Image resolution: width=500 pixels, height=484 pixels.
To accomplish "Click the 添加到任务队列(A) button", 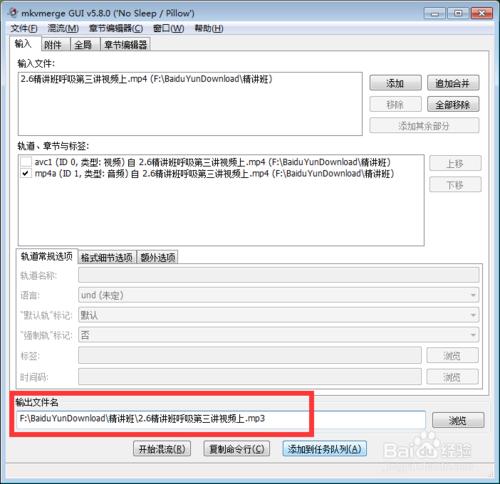I will [x=325, y=449].
